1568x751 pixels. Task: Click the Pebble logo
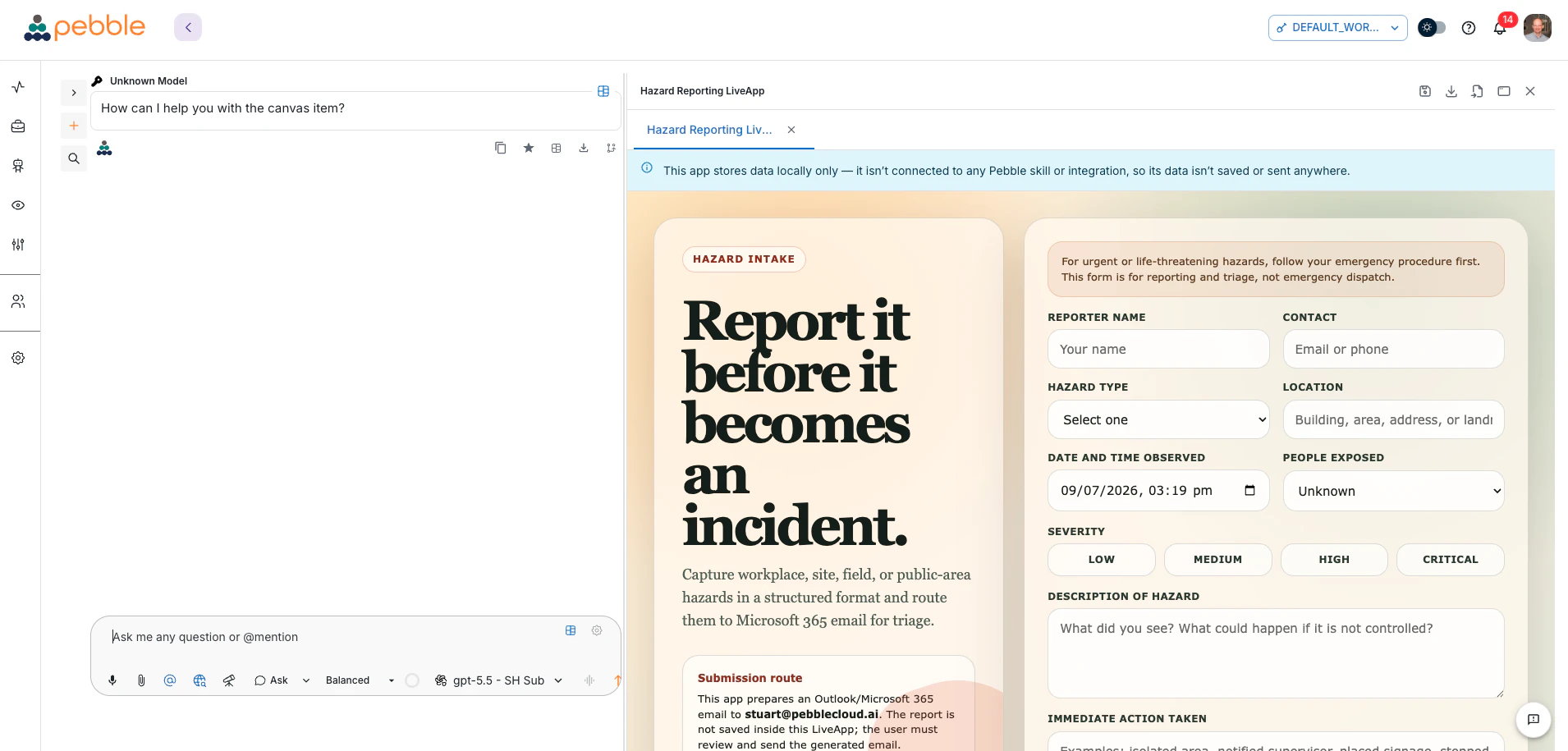click(x=85, y=27)
